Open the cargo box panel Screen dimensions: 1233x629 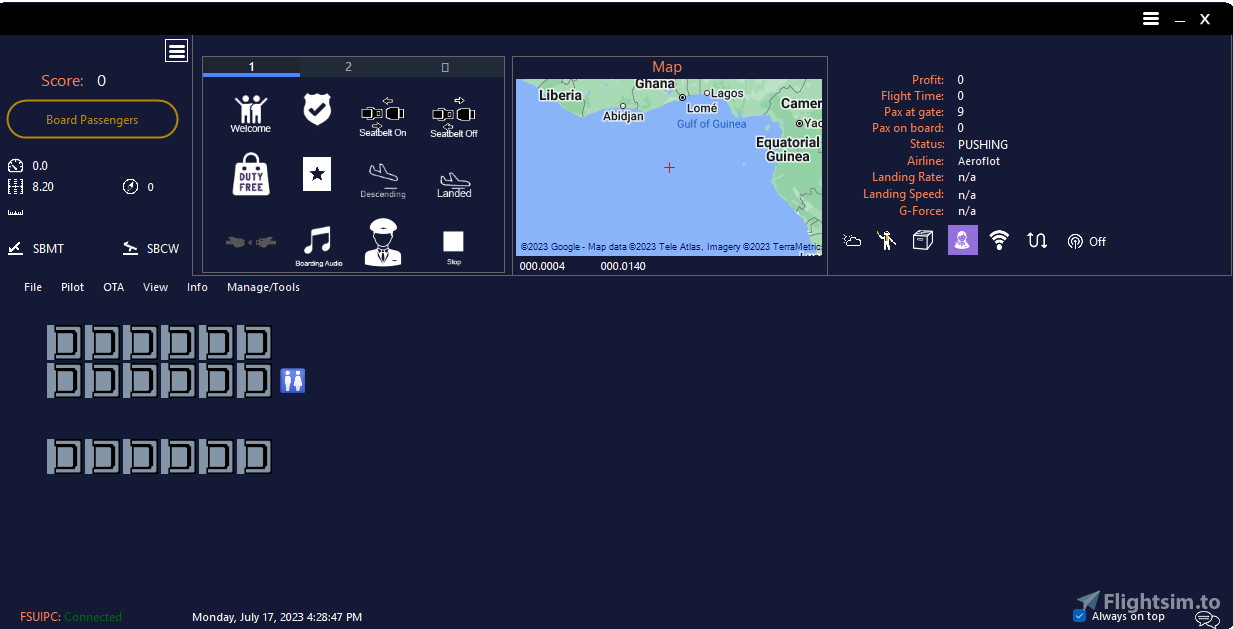pyautogui.click(x=922, y=240)
